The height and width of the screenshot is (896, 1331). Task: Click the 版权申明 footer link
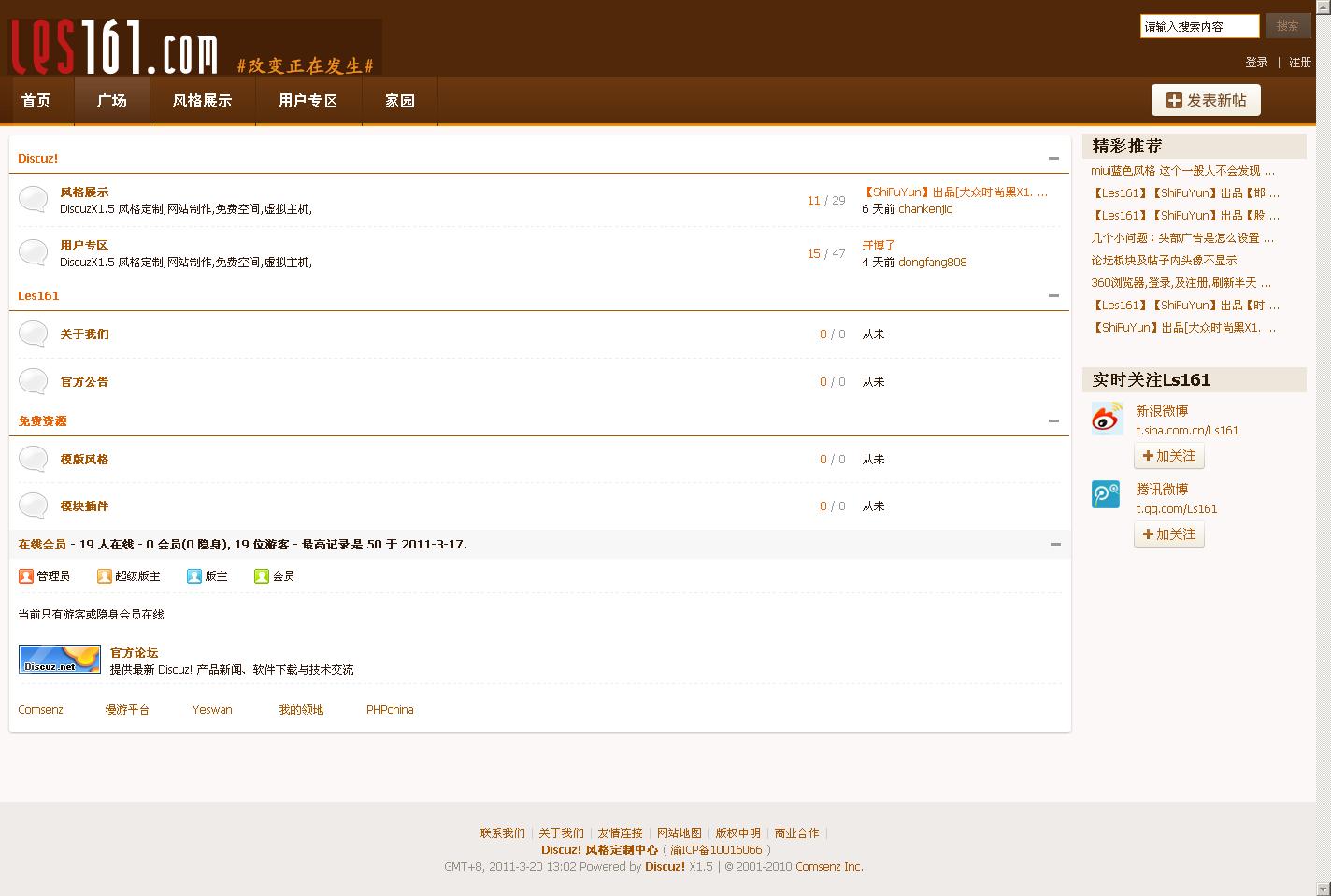738,833
